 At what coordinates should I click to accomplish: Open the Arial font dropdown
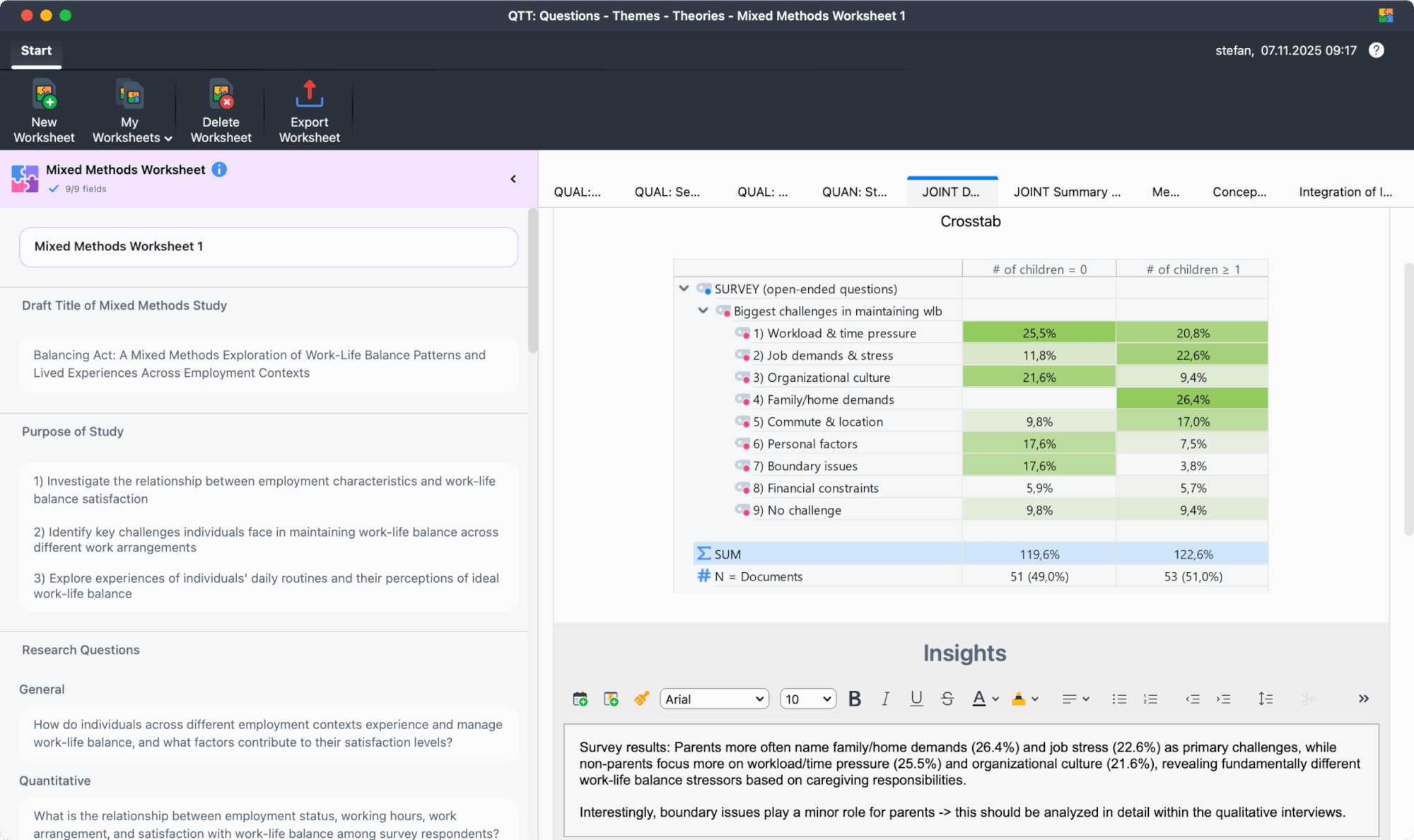pyautogui.click(x=714, y=699)
